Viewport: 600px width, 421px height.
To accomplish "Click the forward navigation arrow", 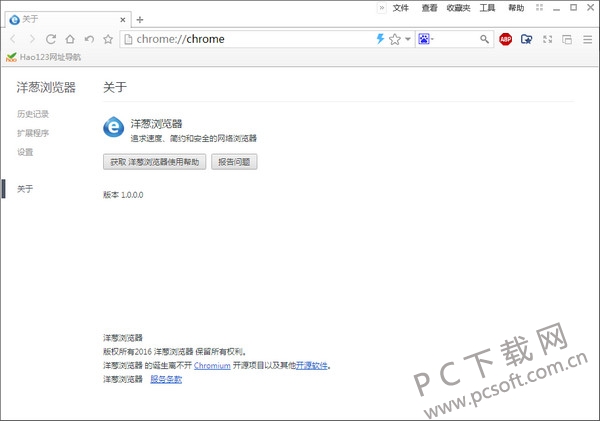I will pyautogui.click(x=32, y=39).
